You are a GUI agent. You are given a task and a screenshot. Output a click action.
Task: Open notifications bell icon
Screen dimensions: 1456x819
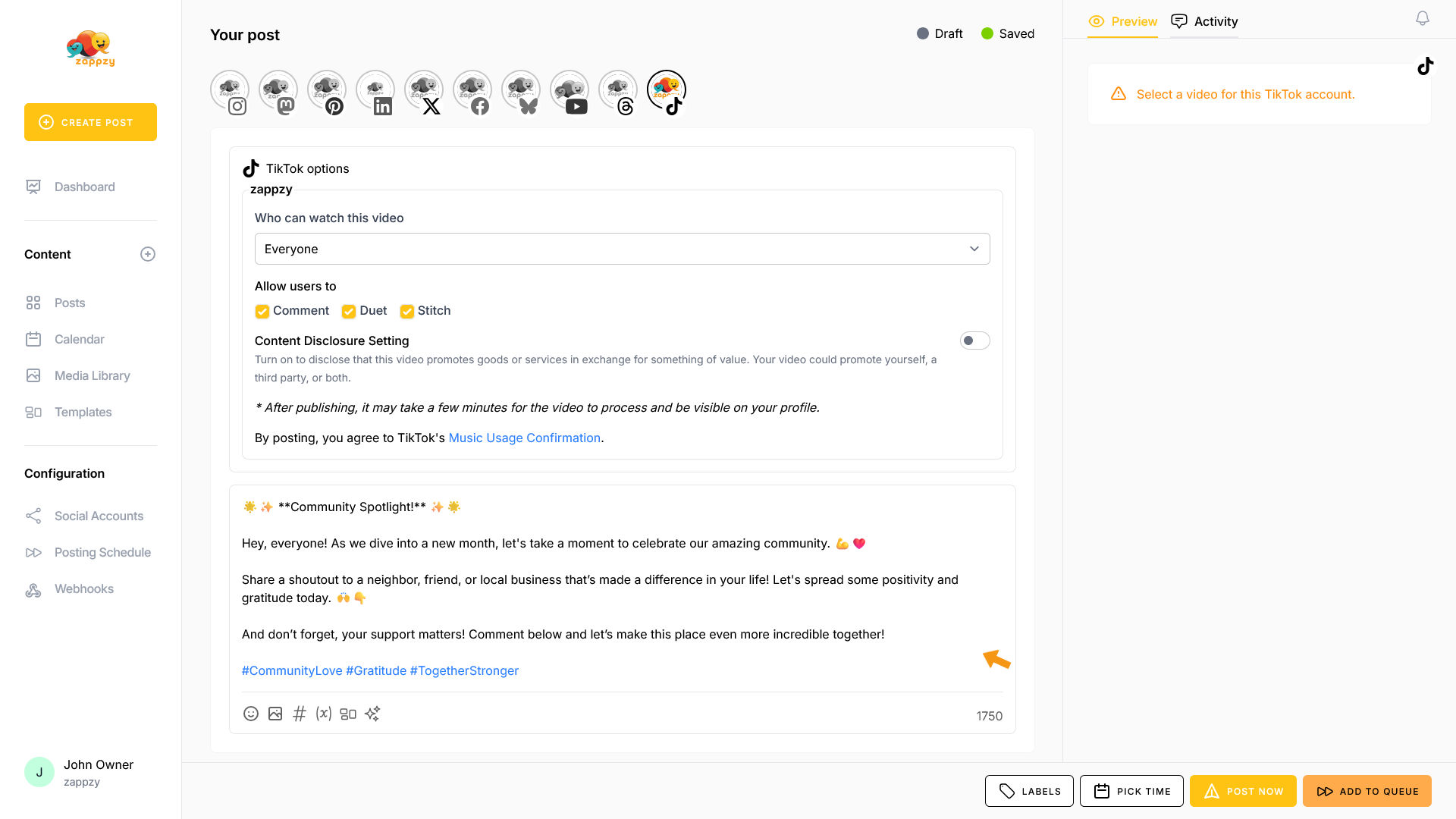(1423, 19)
